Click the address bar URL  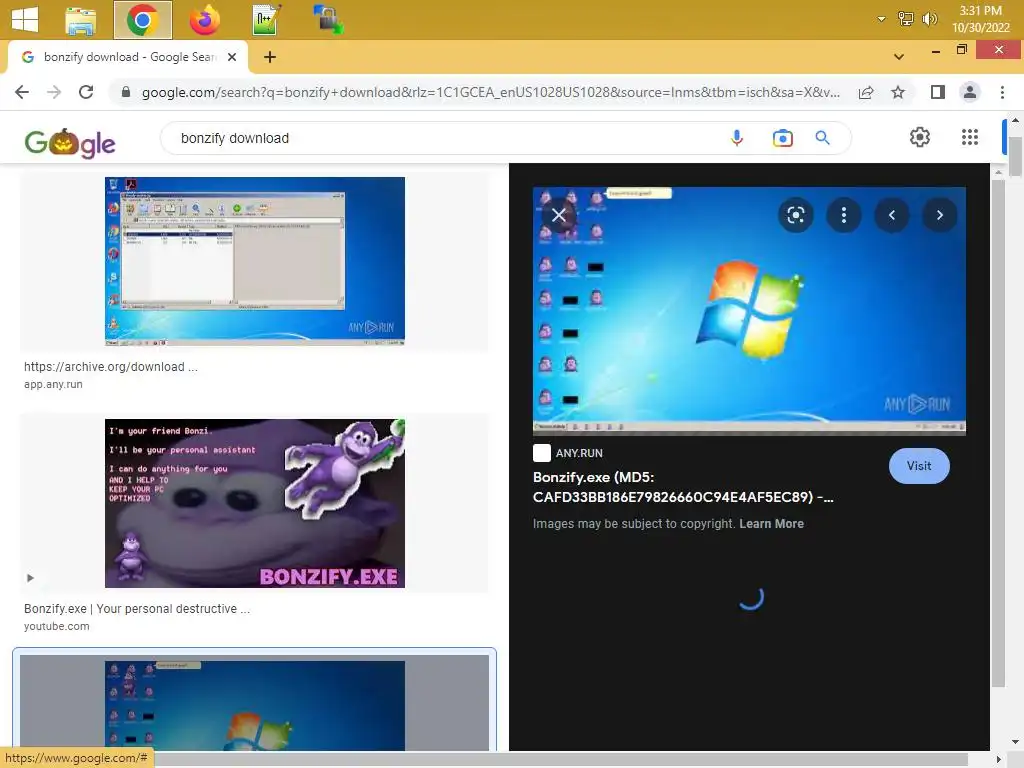point(490,92)
